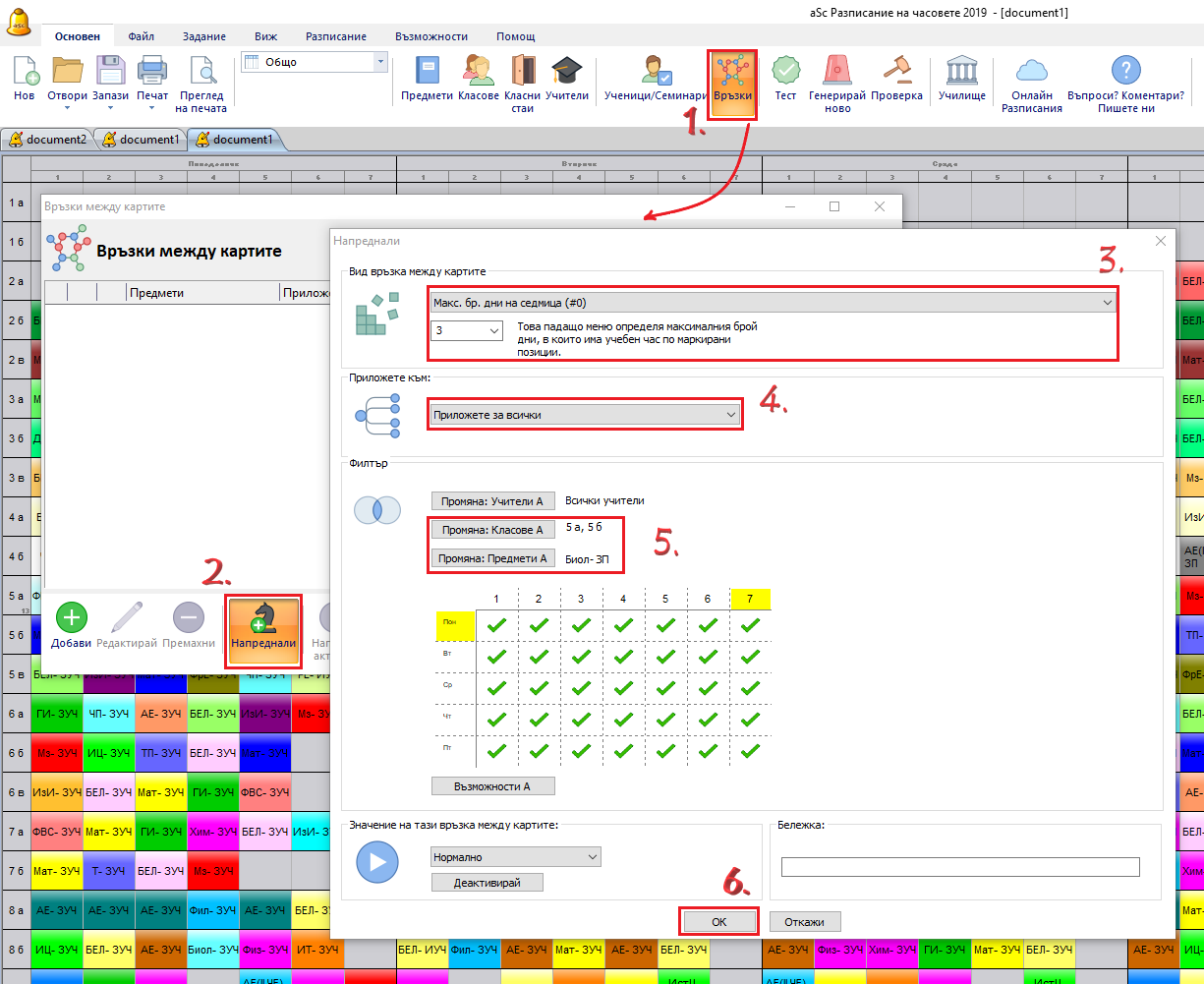Switch to the document2 tab

tap(48, 140)
